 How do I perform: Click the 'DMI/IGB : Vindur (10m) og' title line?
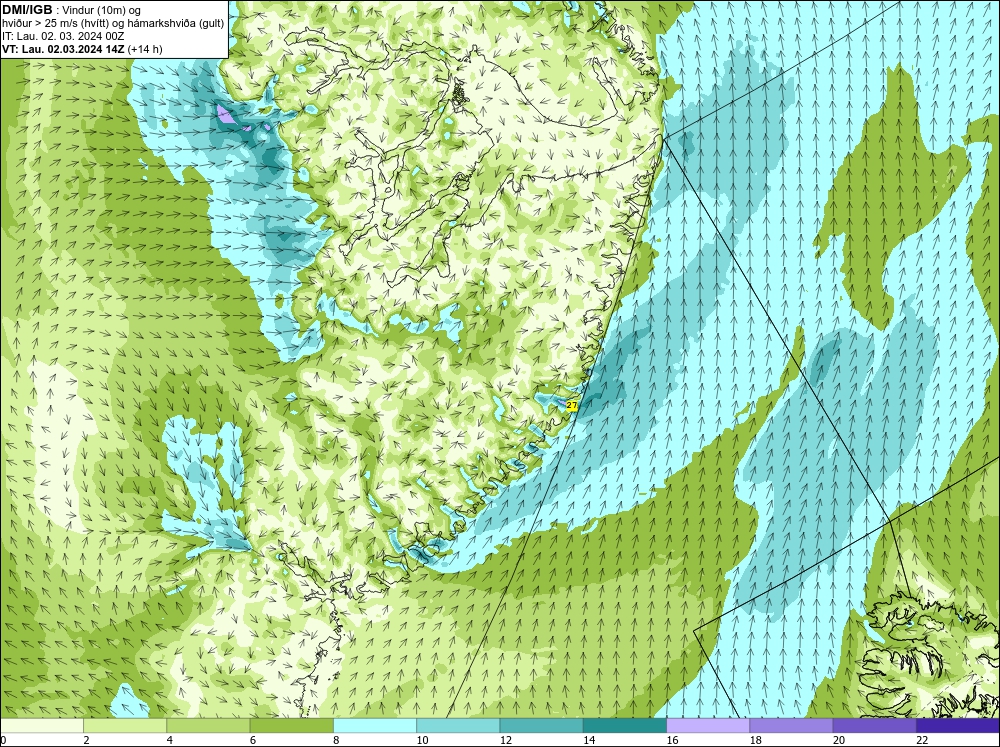point(72,10)
